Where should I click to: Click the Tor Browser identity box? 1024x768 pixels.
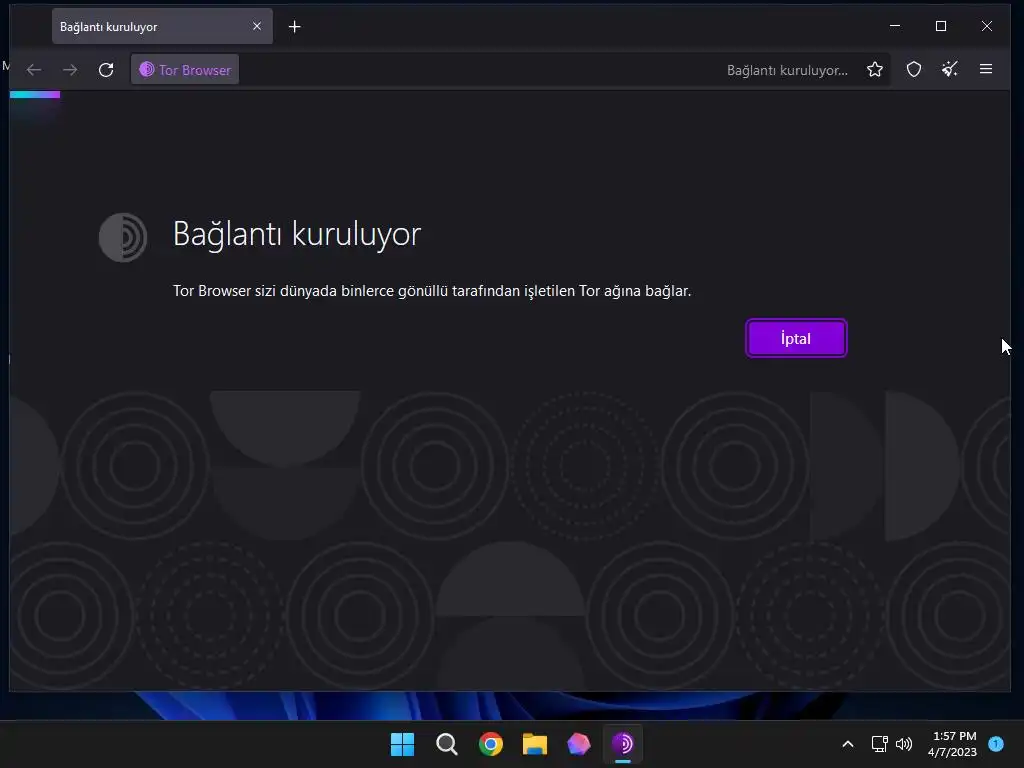pyautogui.click(x=185, y=70)
